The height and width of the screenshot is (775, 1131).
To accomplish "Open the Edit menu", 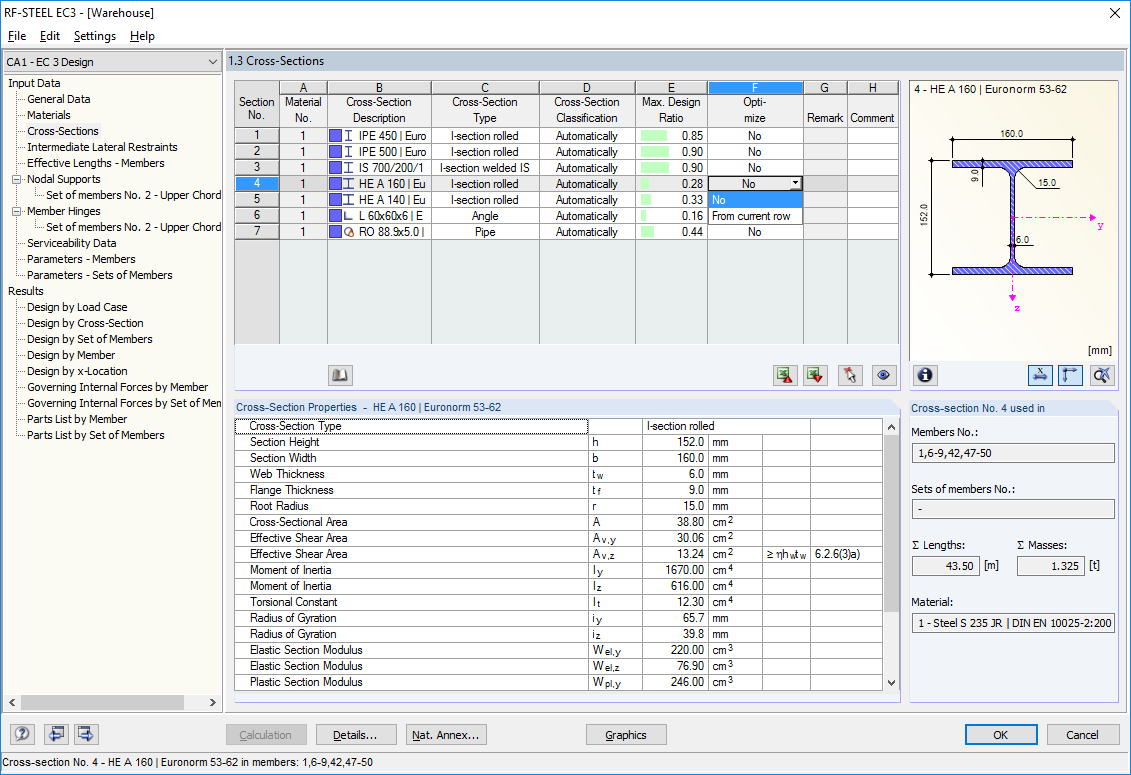I will point(50,36).
